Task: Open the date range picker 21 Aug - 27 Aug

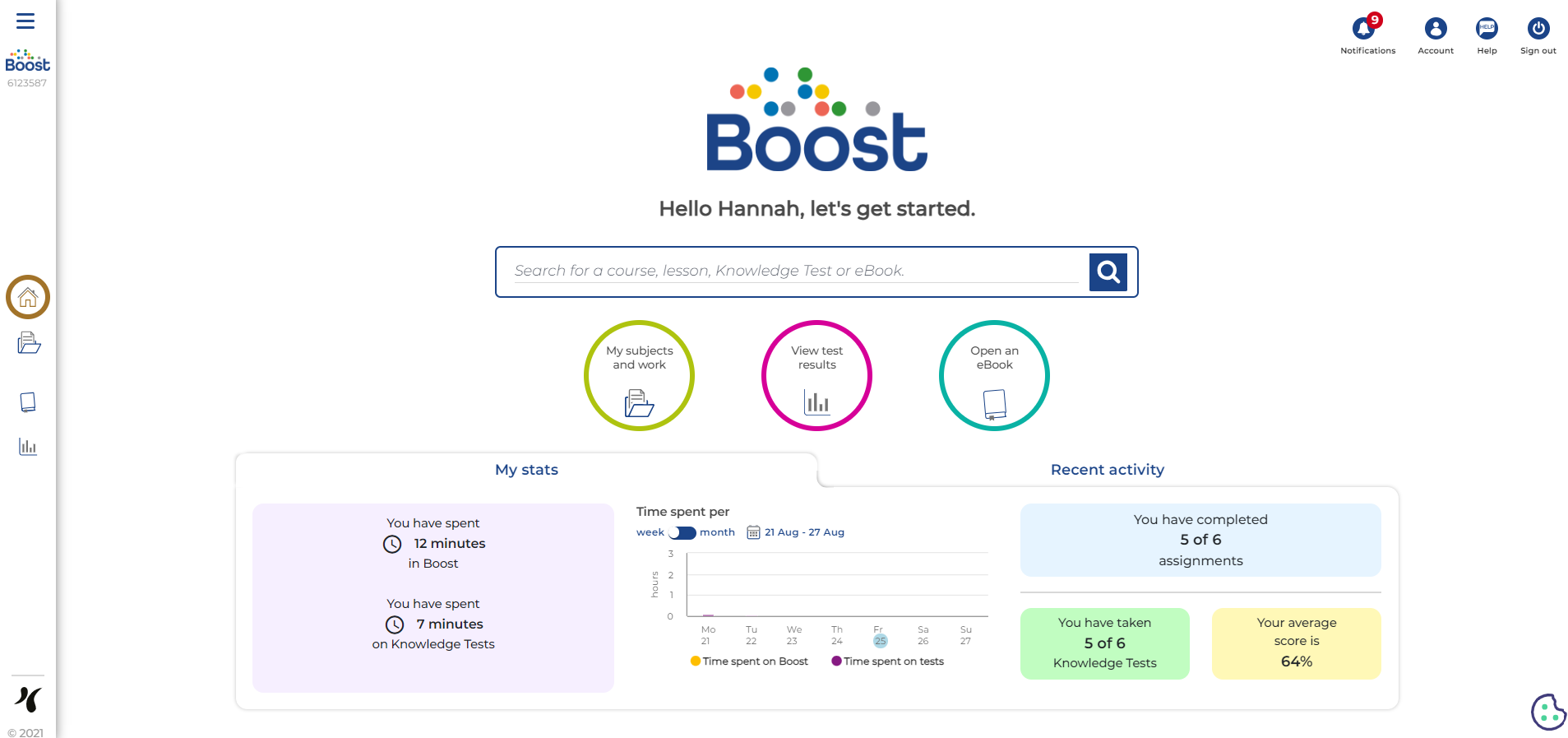Action: (x=796, y=533)
